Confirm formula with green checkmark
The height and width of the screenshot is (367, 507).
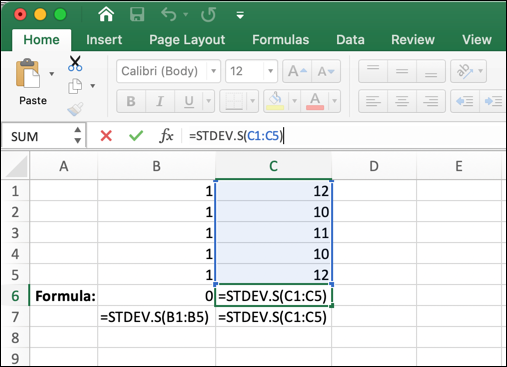[x=136, y=136]
